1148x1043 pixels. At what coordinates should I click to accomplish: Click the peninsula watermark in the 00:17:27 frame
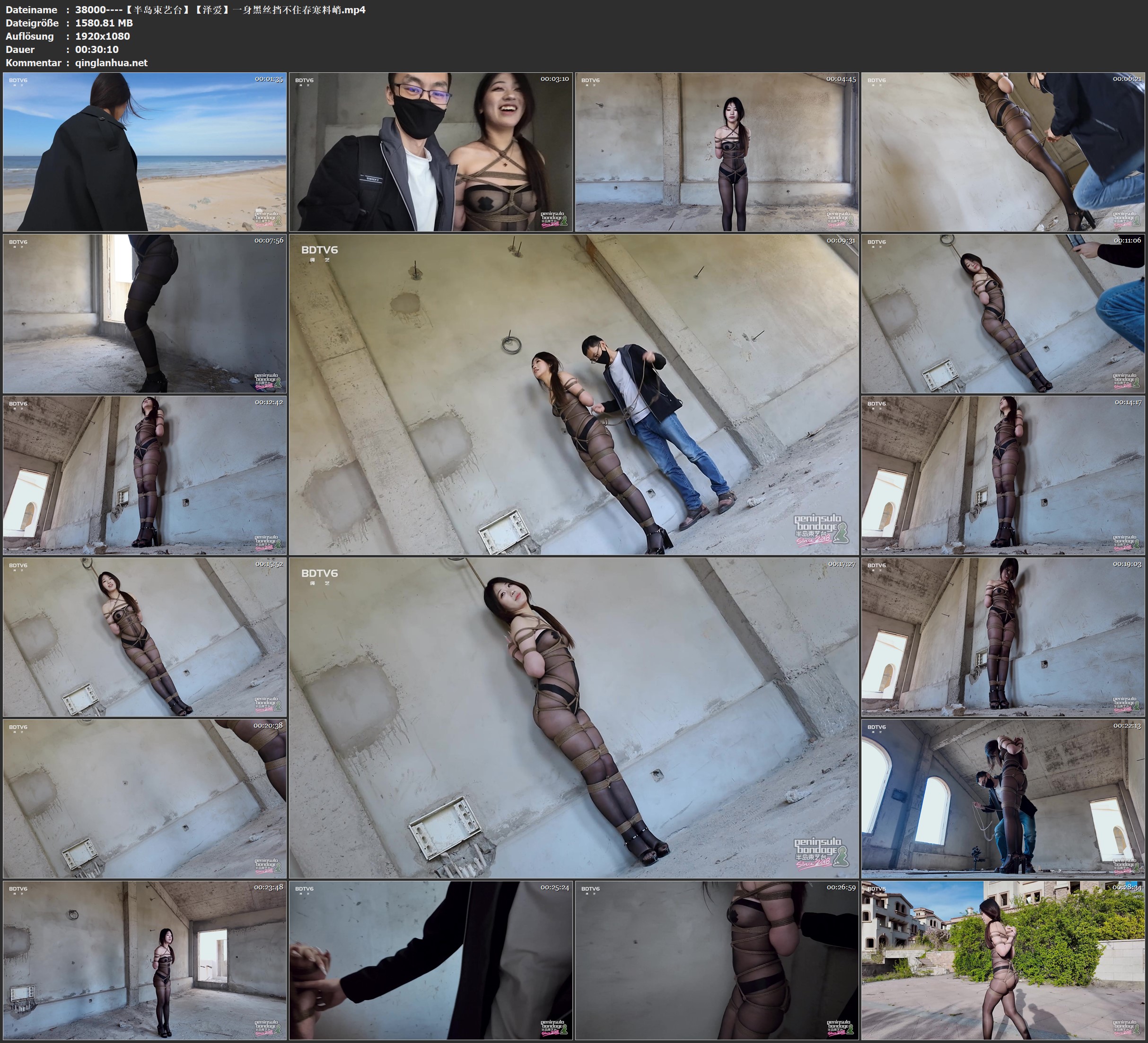coord(821,853)
